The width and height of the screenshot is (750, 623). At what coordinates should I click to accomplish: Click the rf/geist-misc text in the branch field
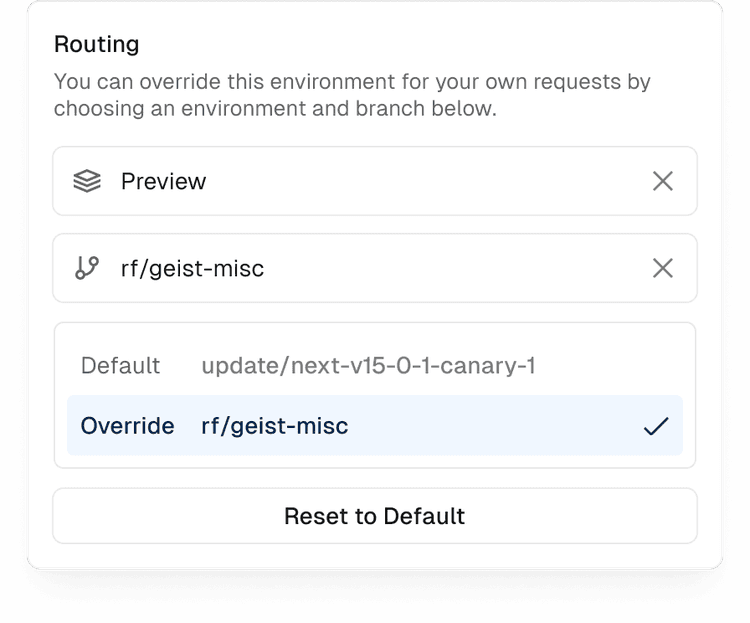point(192,268)
